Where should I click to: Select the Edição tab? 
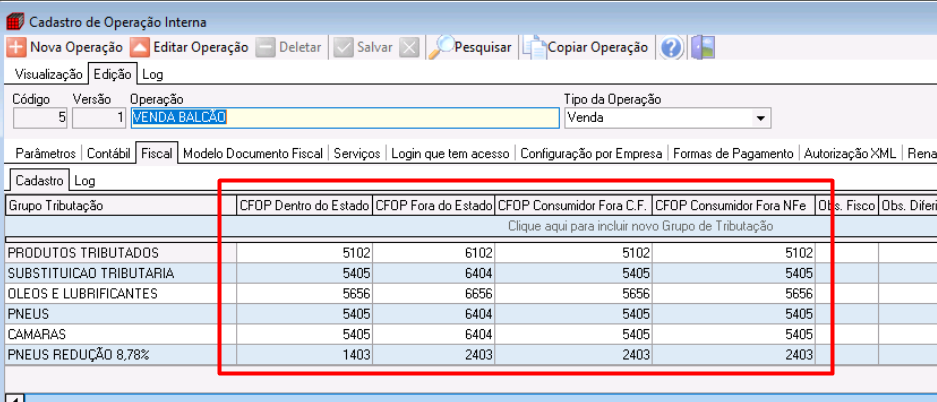click(112, 75)
